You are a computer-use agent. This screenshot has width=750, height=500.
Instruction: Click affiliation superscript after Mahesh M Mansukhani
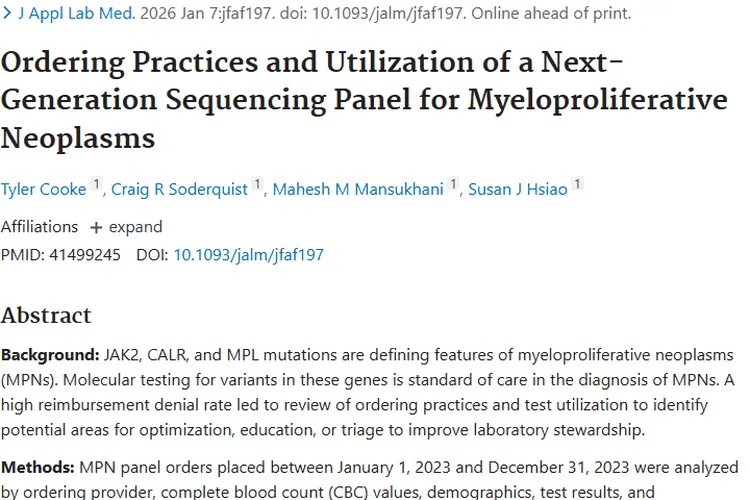click(454, 185)
